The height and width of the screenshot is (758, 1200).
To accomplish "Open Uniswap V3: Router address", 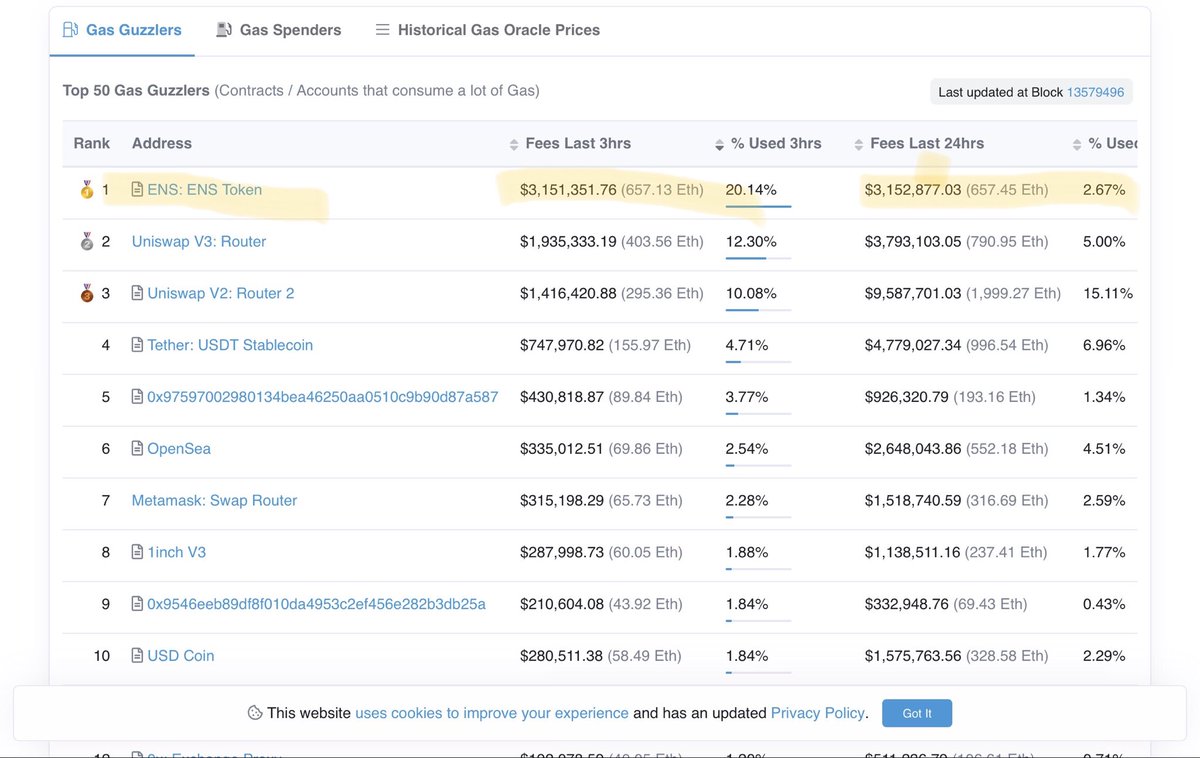I will [199, 242].
